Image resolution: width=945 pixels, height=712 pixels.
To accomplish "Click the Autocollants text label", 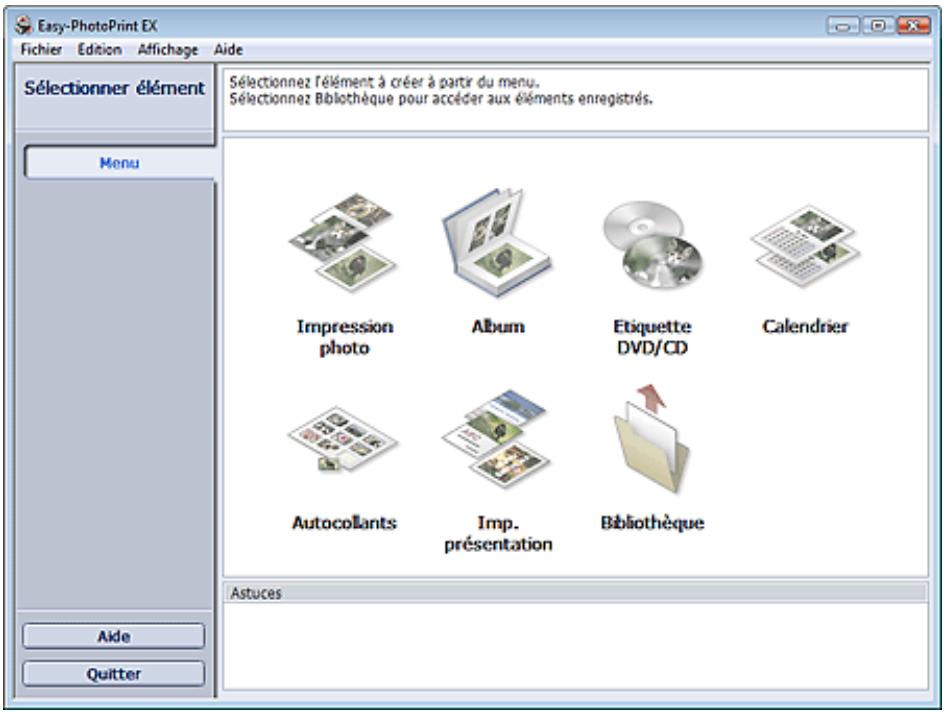I will (344, 522).
